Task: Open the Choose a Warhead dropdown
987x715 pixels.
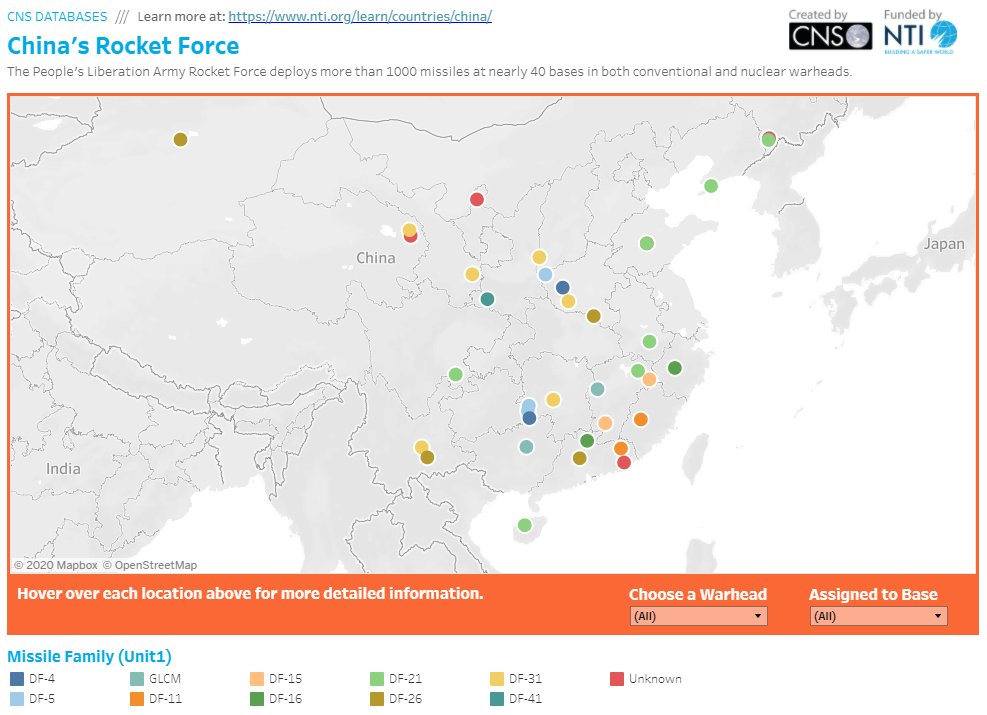Action: 698,616
